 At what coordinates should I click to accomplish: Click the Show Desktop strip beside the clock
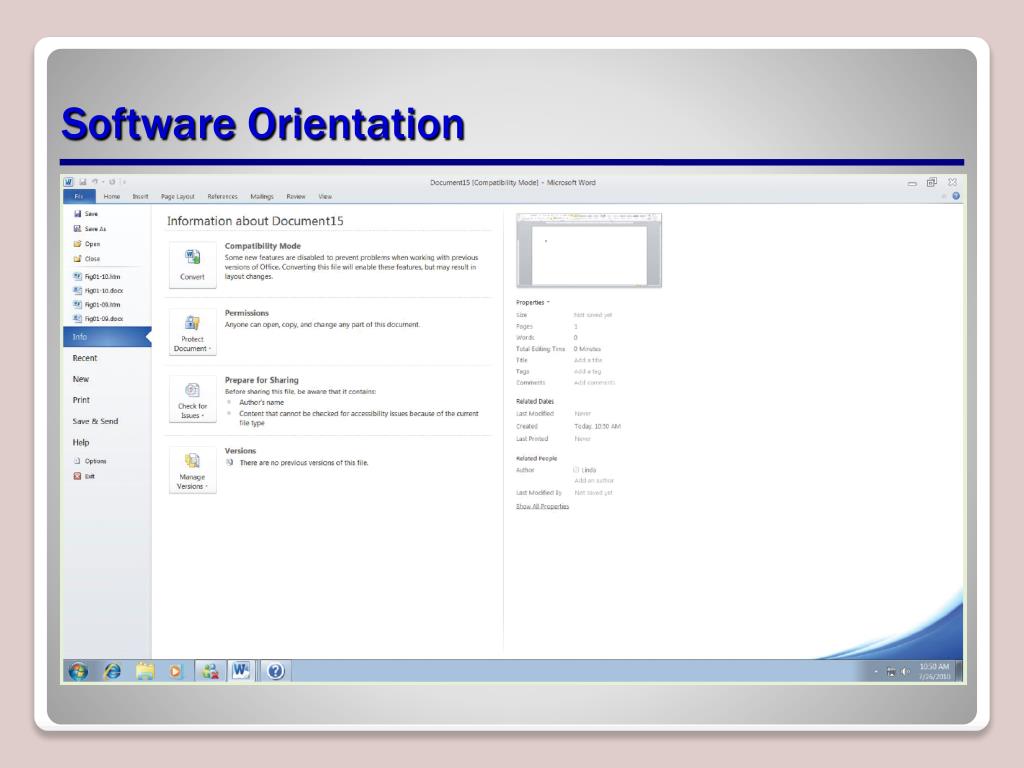[x=959, y=671]
